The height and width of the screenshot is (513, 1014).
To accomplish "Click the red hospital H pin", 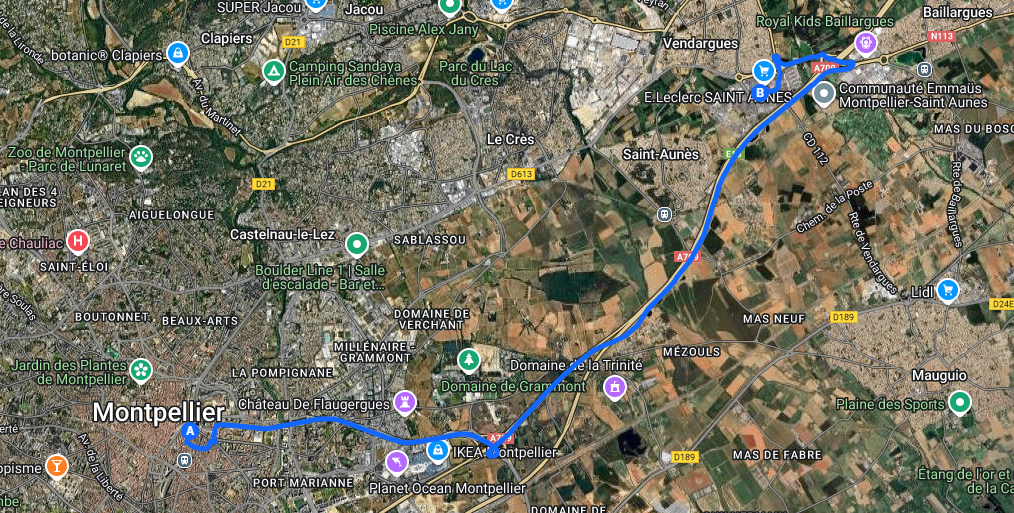I will click(78, 242).
